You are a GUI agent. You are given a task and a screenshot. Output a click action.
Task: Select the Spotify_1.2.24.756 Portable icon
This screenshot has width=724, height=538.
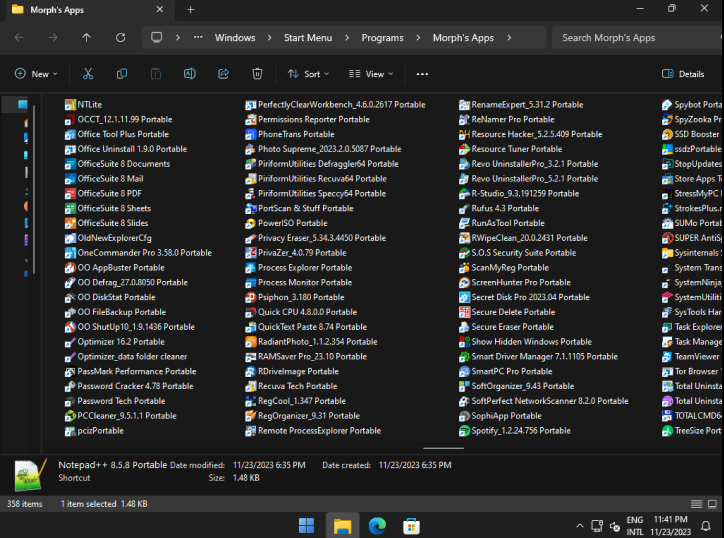(464, 431)
